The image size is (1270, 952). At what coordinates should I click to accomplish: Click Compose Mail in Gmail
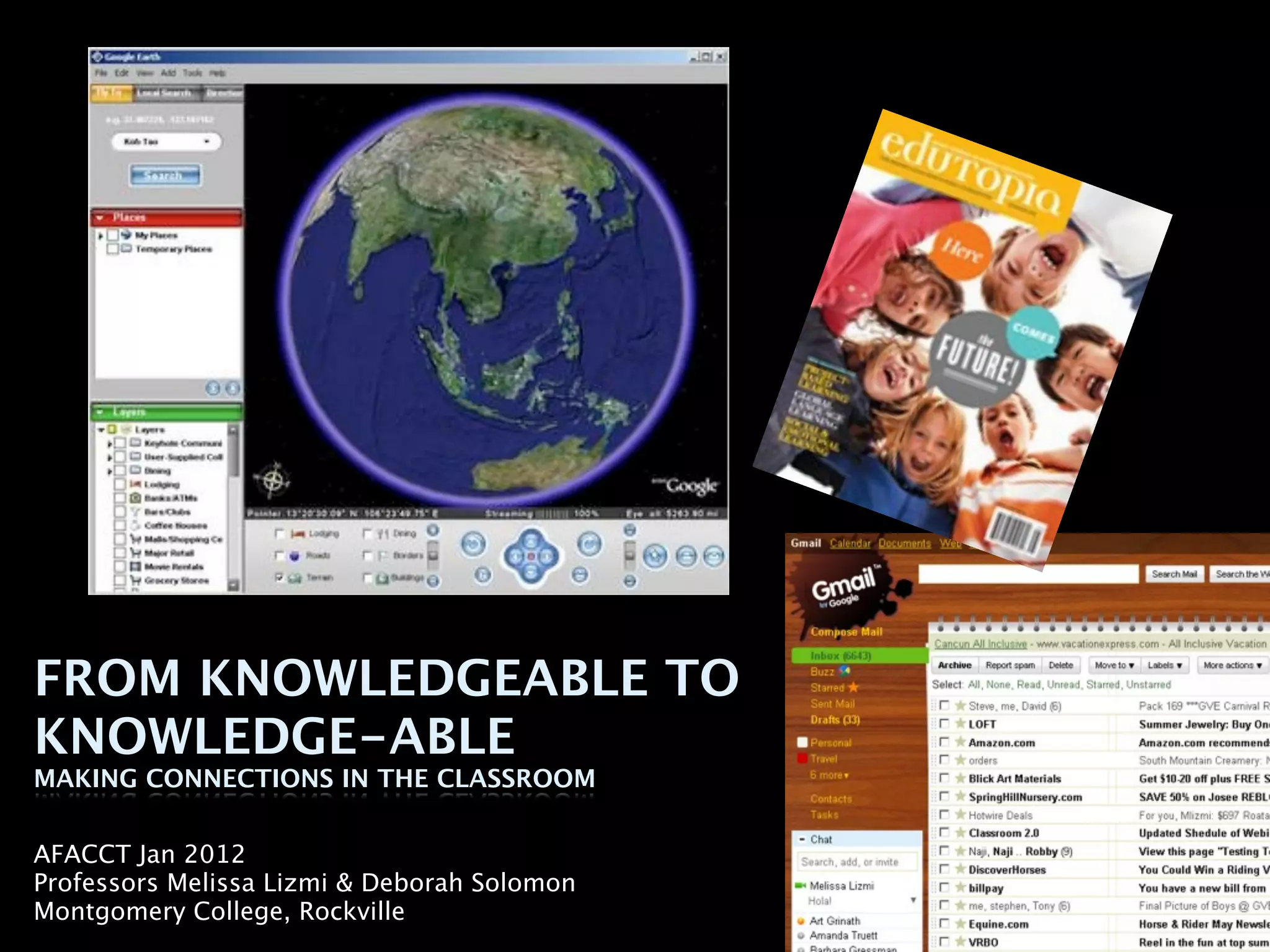(846, 632)
